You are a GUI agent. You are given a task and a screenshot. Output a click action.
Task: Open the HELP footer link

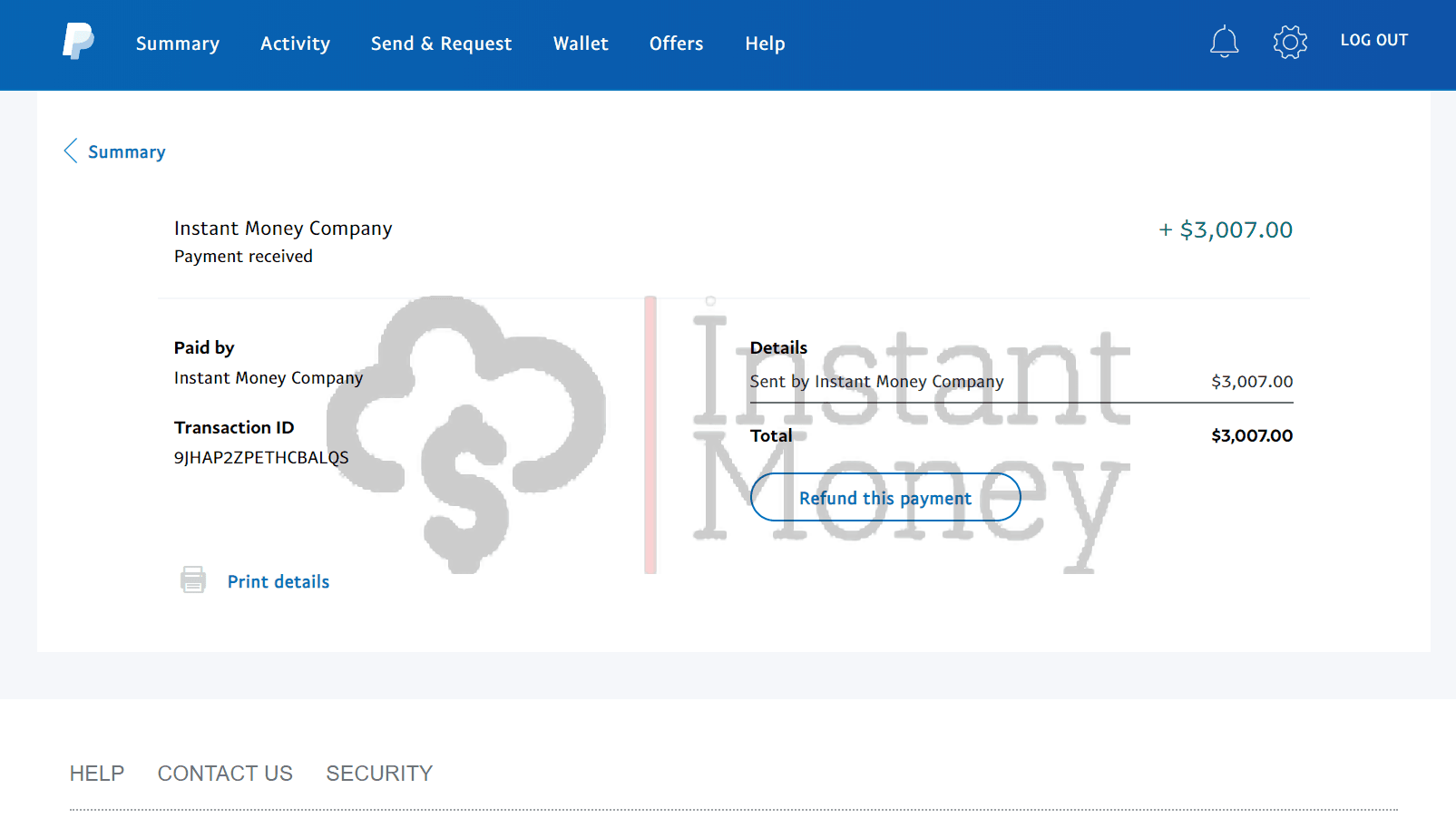coord(97,774)
